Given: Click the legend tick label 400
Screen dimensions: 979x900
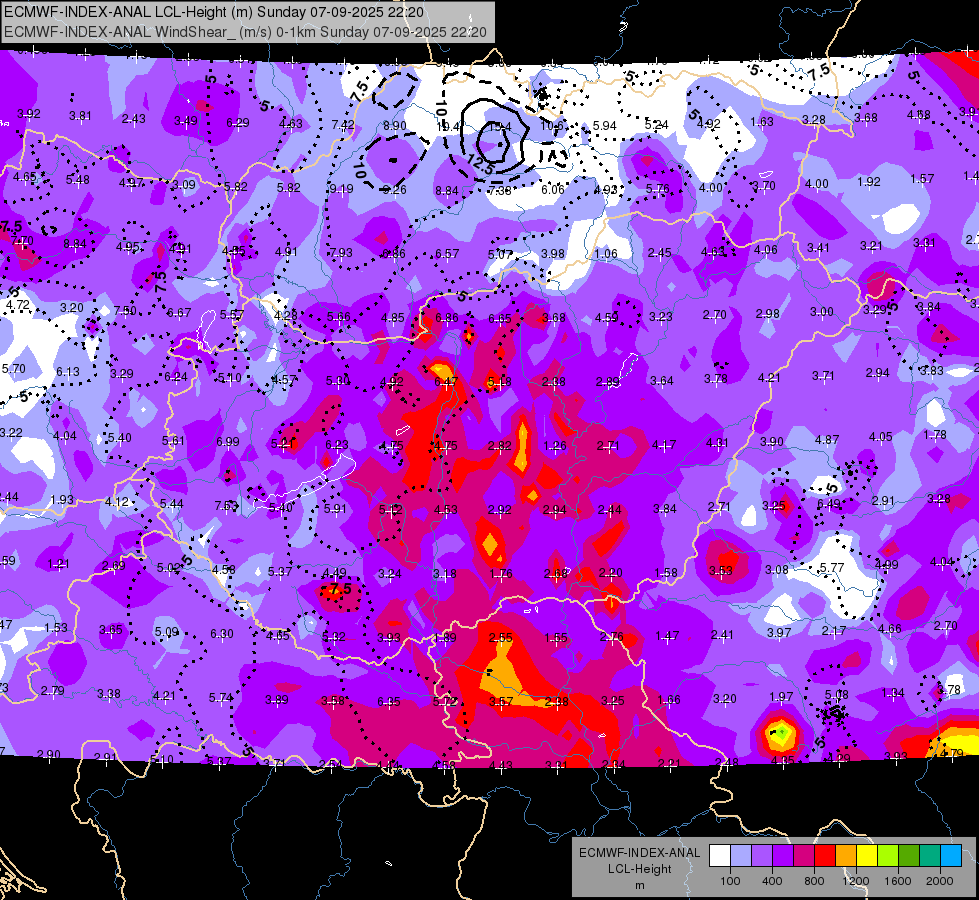Looking at the screenshot, I should (772, 881).
